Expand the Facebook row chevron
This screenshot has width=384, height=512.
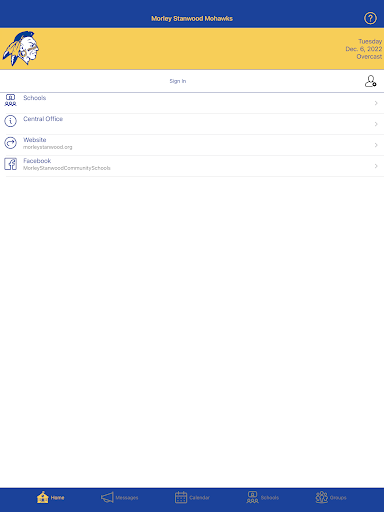(x=376, y=166)
